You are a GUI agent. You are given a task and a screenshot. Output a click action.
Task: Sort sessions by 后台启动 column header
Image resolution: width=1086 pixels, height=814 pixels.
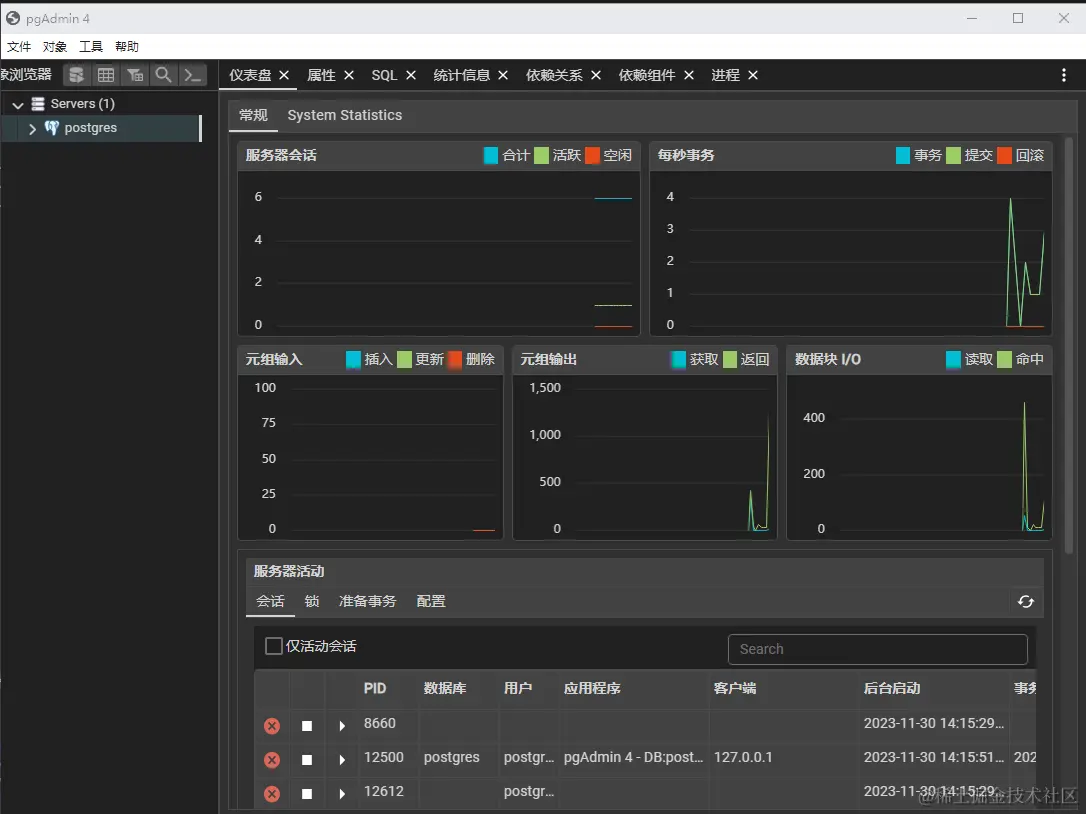tap(892, 688)
